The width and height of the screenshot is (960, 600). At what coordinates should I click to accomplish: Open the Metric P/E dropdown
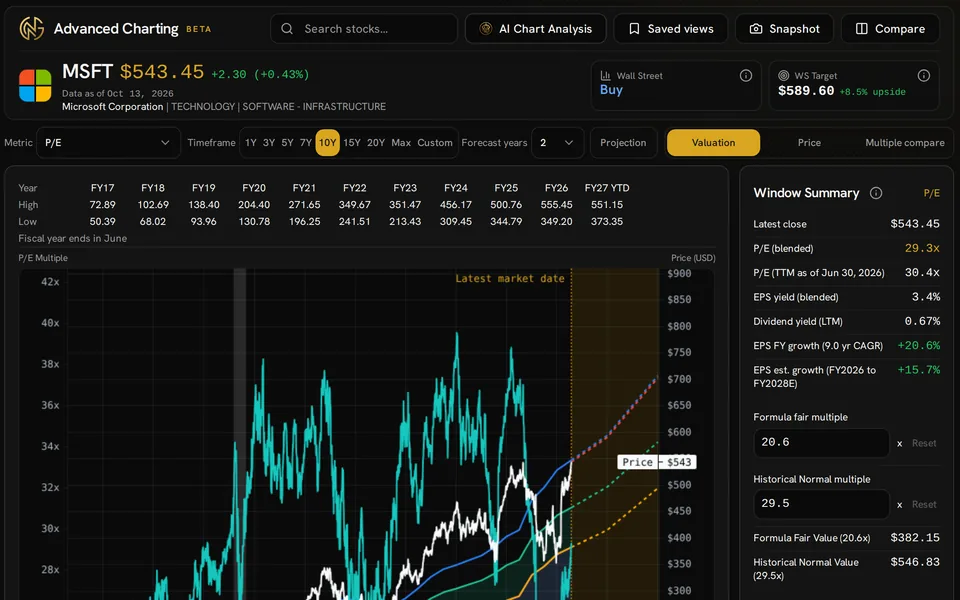108,143
